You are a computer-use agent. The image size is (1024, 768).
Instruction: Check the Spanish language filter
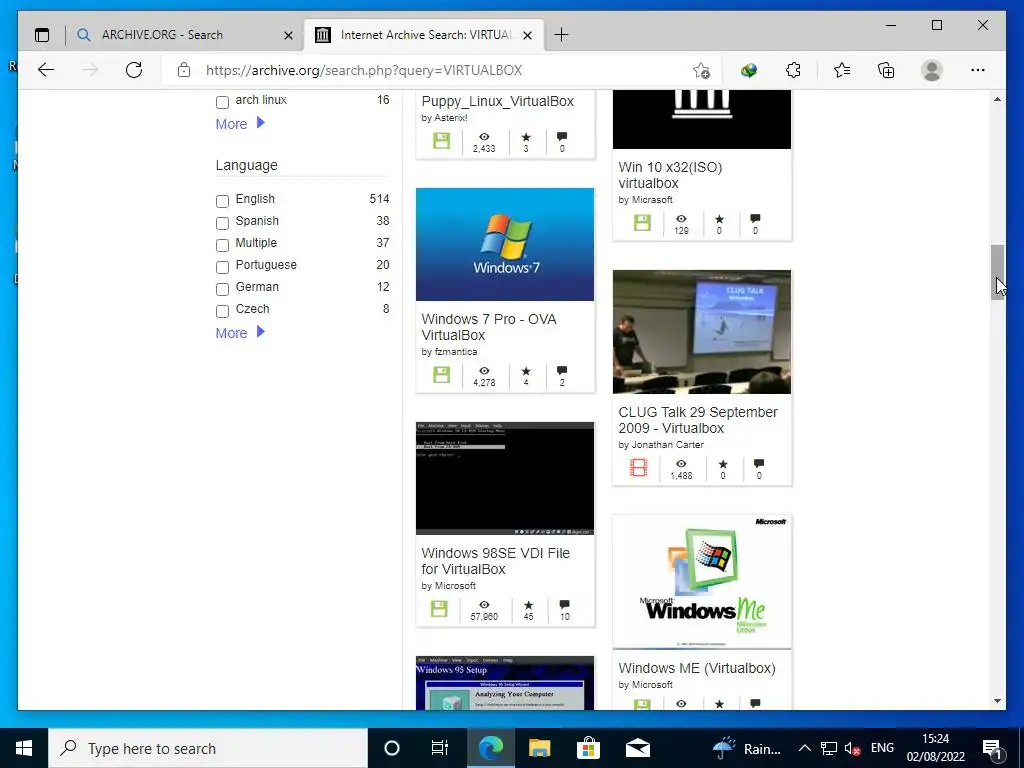(x=222, y=223)
